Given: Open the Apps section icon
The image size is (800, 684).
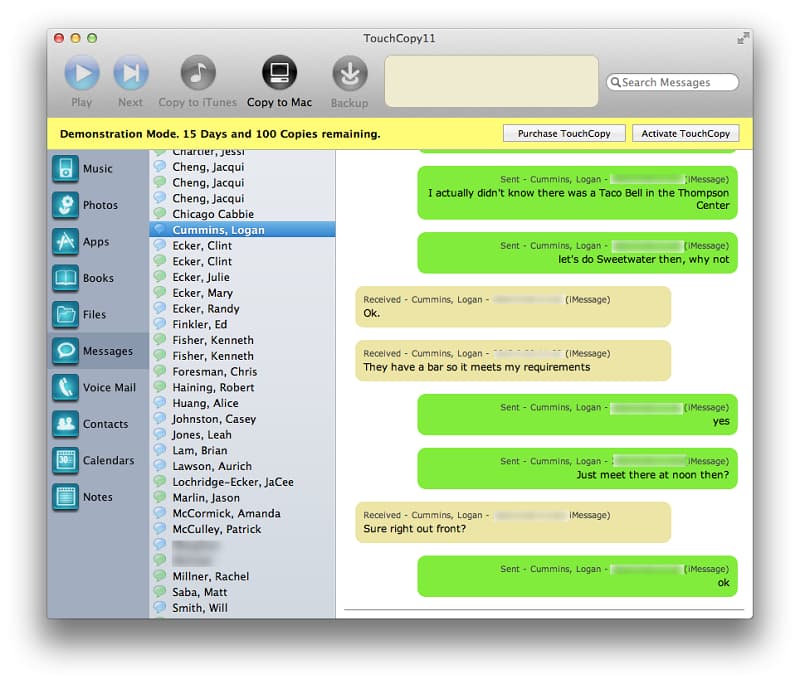Looking at the screenshot, I should [x=65, y=242].
